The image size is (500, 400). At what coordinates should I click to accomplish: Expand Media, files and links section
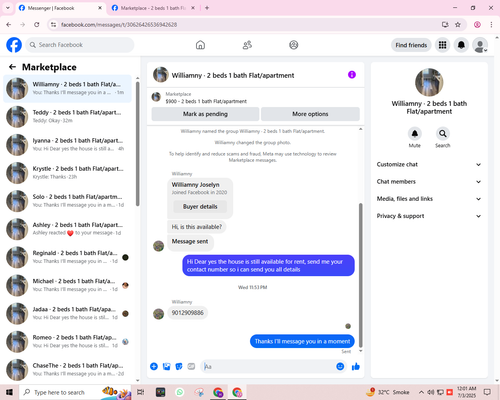429,199
